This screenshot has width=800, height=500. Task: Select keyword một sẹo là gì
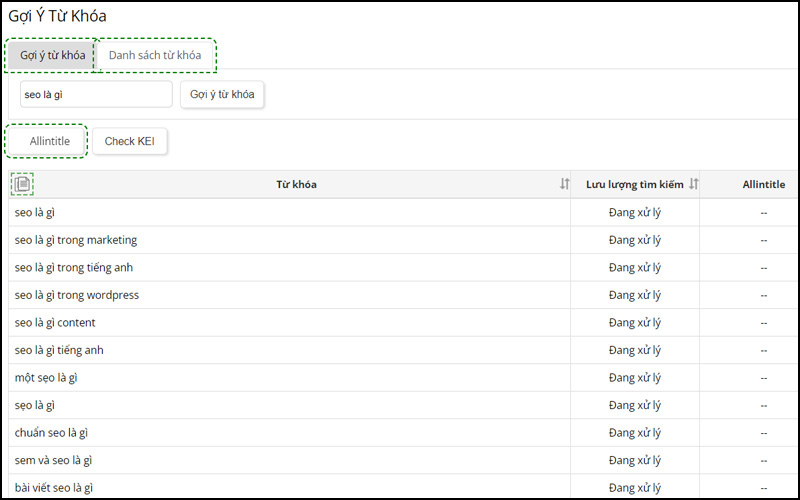(46, 378)
